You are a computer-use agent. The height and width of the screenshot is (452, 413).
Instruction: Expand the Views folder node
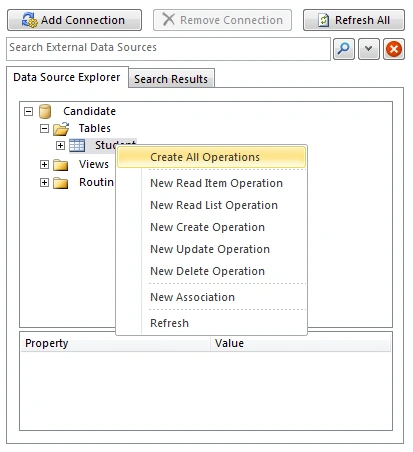44,164
